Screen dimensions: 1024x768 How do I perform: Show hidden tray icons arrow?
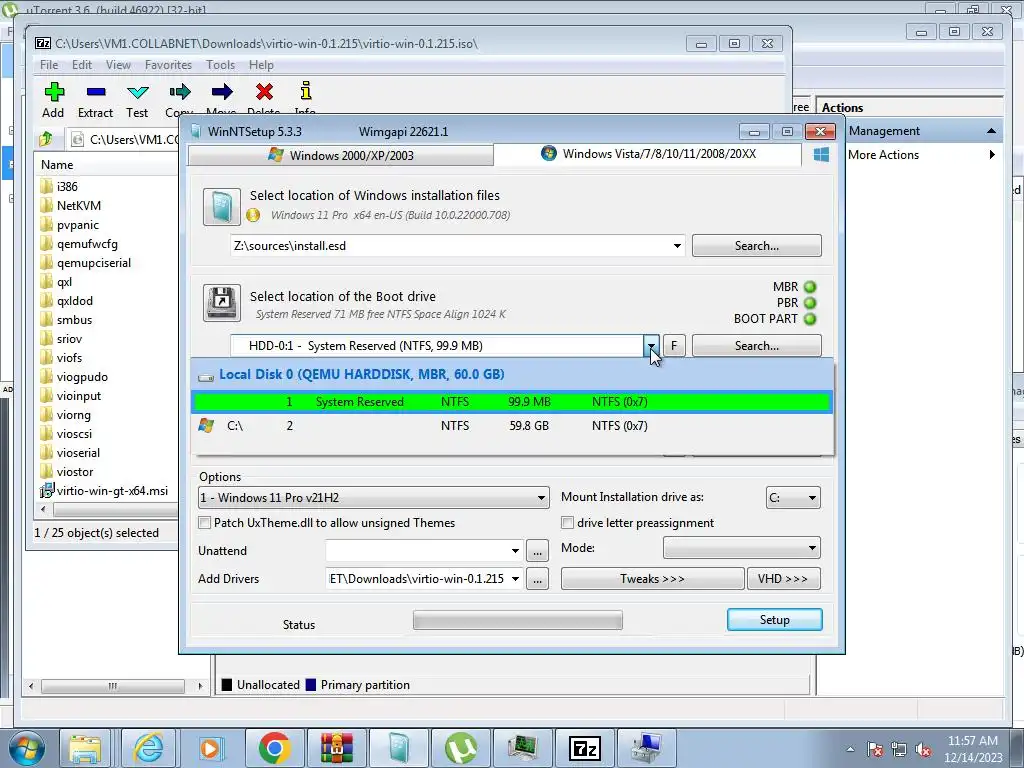click(x=850, y=749)
